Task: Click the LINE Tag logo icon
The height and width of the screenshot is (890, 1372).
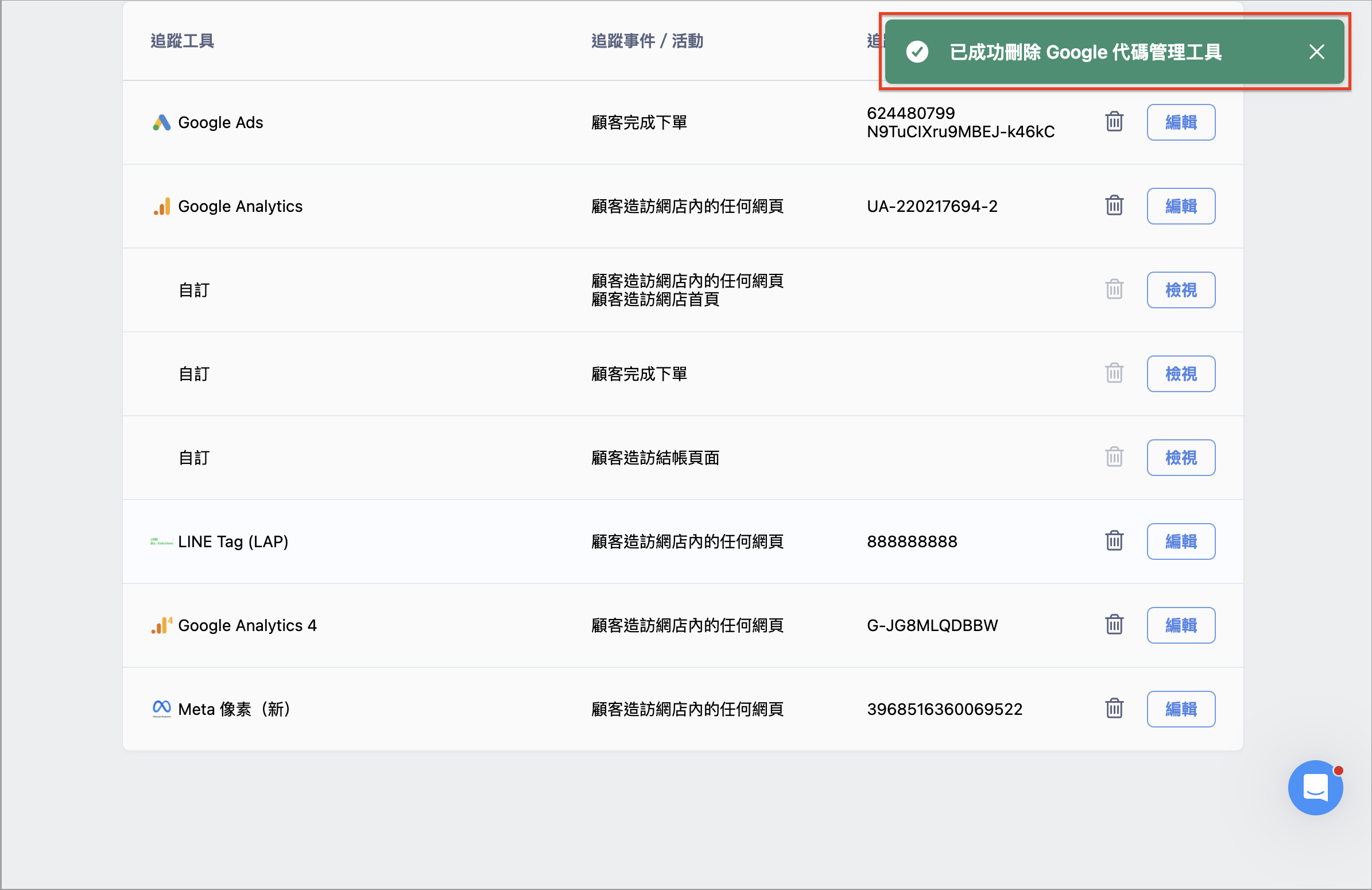Action: [161, 541]
